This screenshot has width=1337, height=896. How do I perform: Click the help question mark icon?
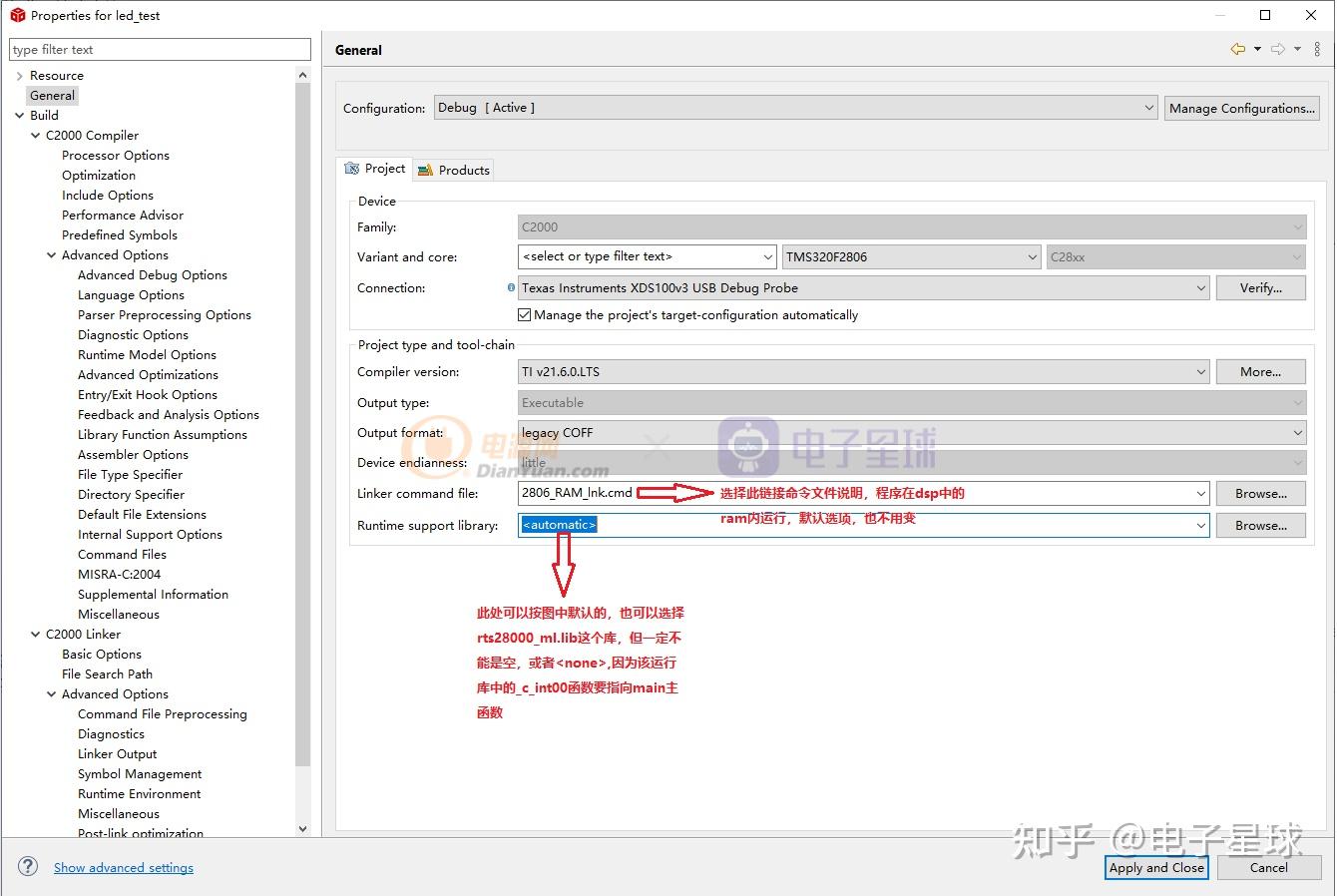(27, 866)
